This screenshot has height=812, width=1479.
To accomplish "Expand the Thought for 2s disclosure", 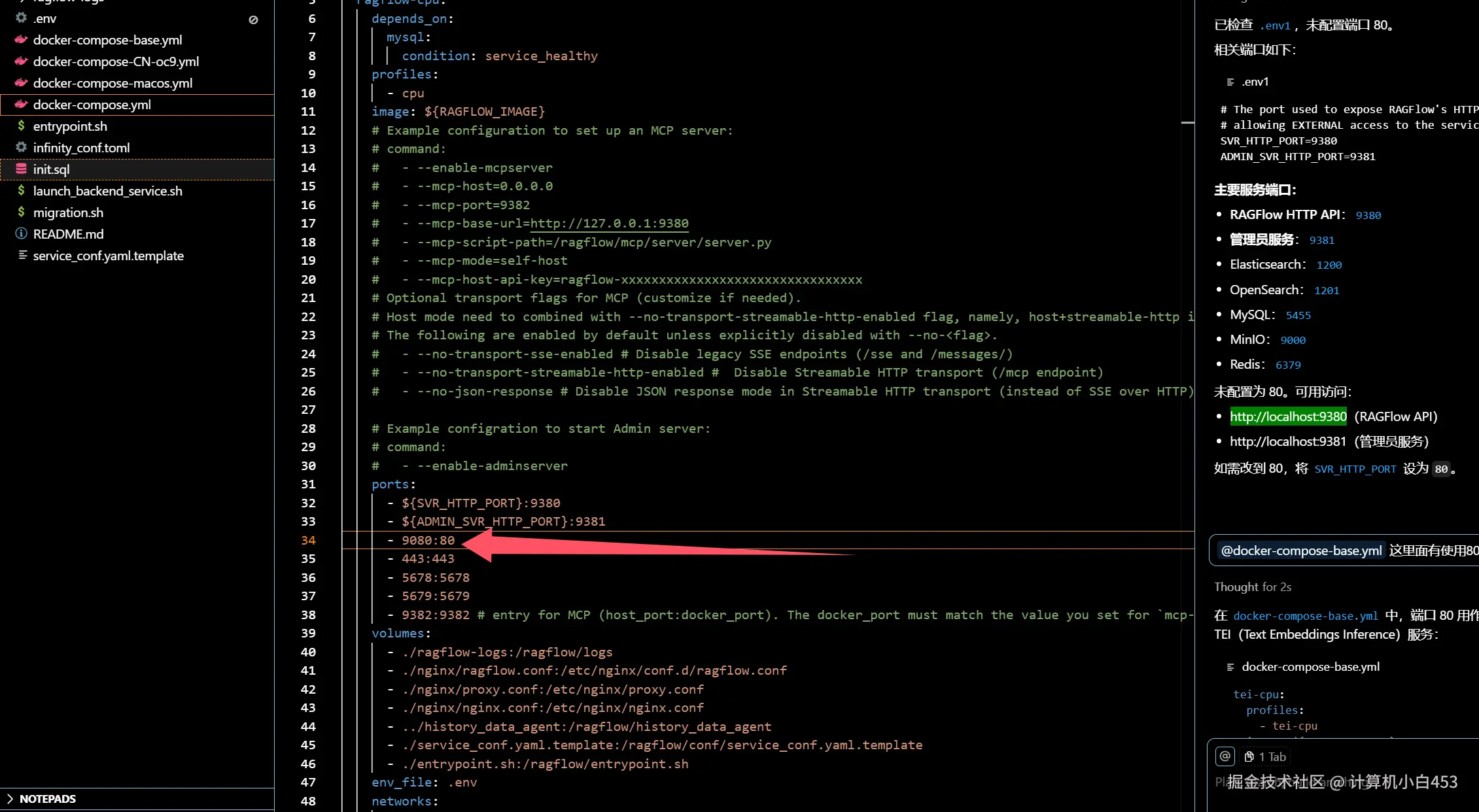I will click(1252, 586).
